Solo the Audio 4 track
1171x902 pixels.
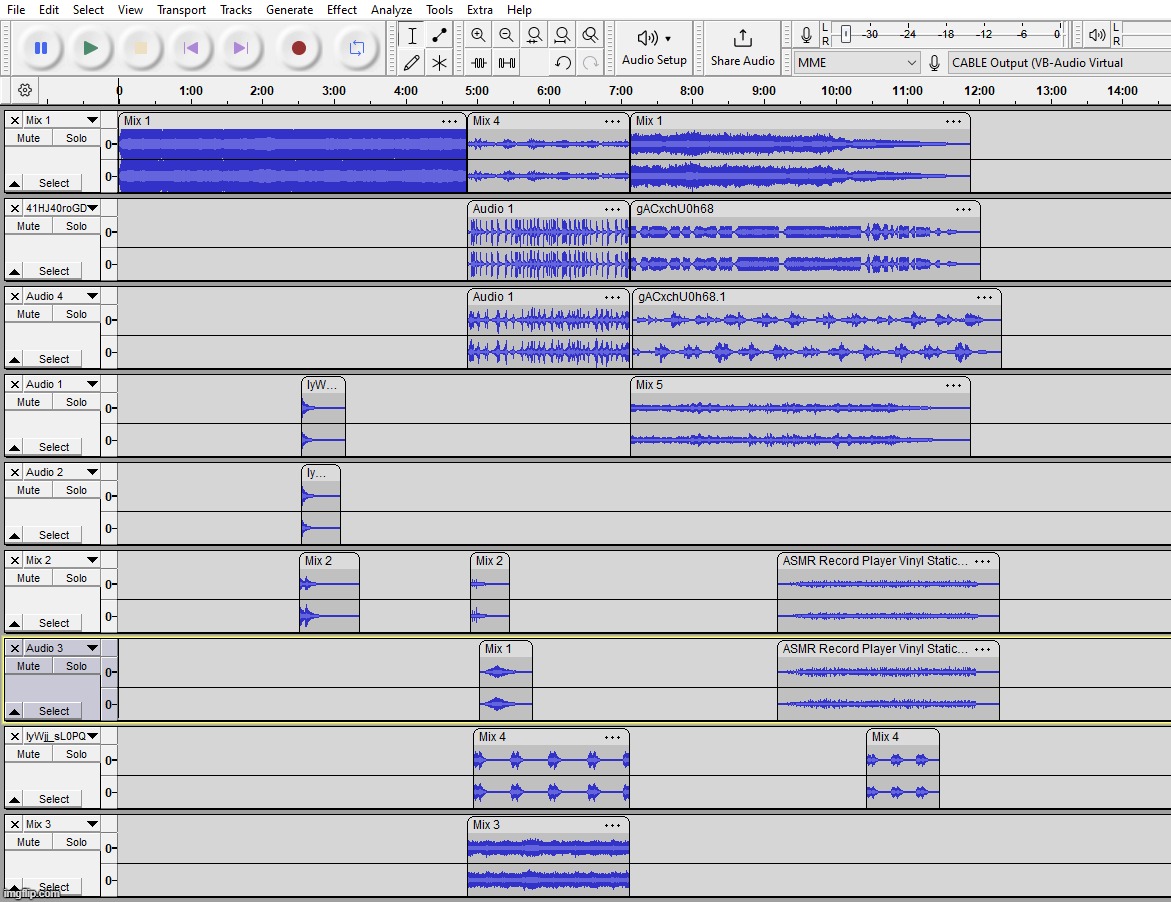coord(76,313)
